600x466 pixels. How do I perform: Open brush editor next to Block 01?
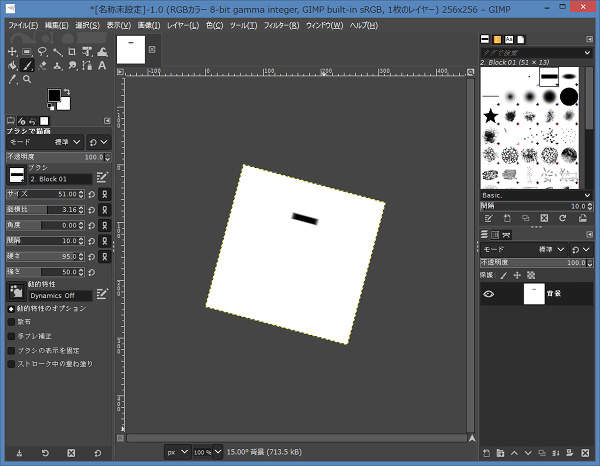(102, 177)
